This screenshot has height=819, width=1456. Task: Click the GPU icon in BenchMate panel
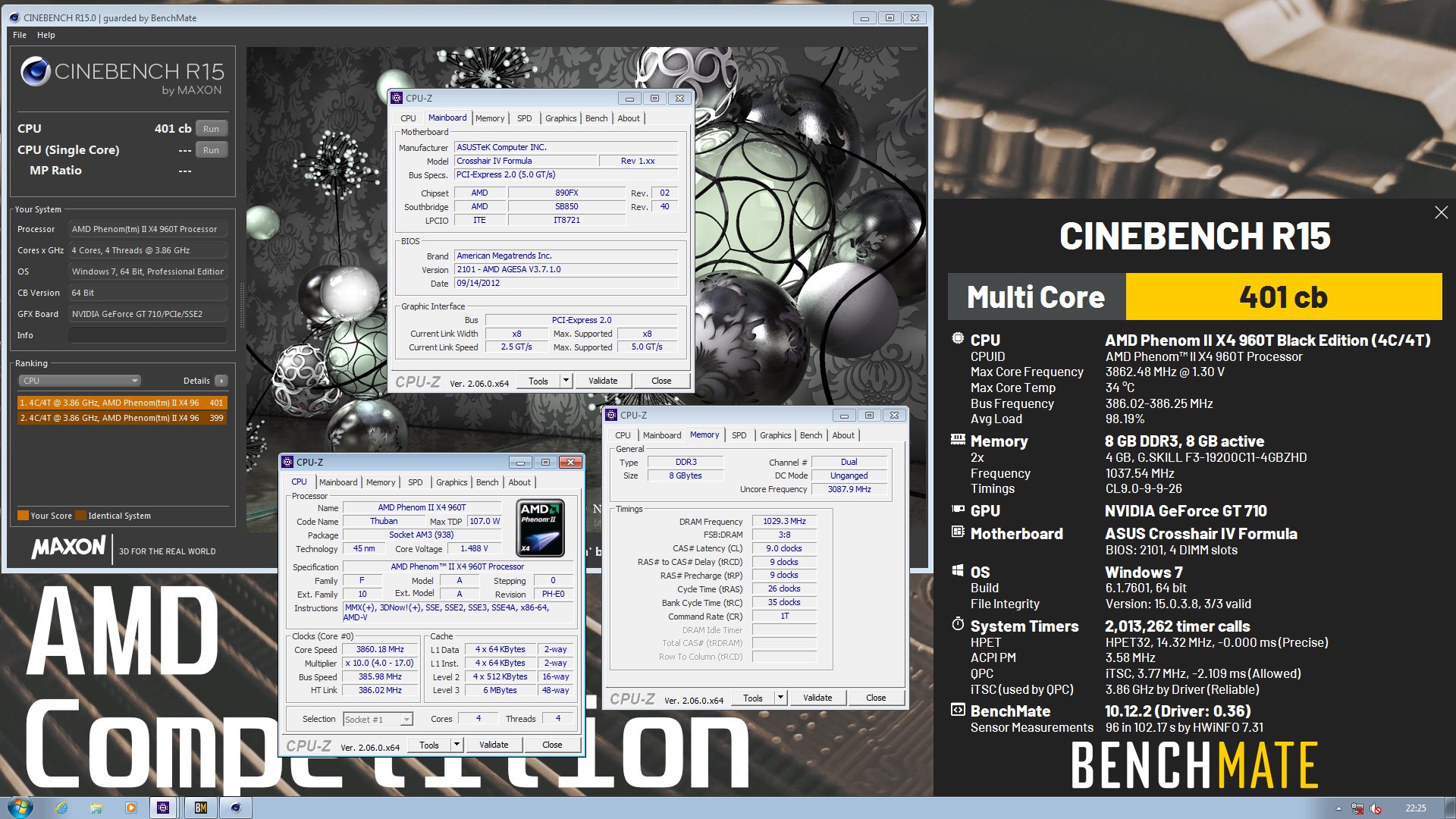(x=958, y=510)
